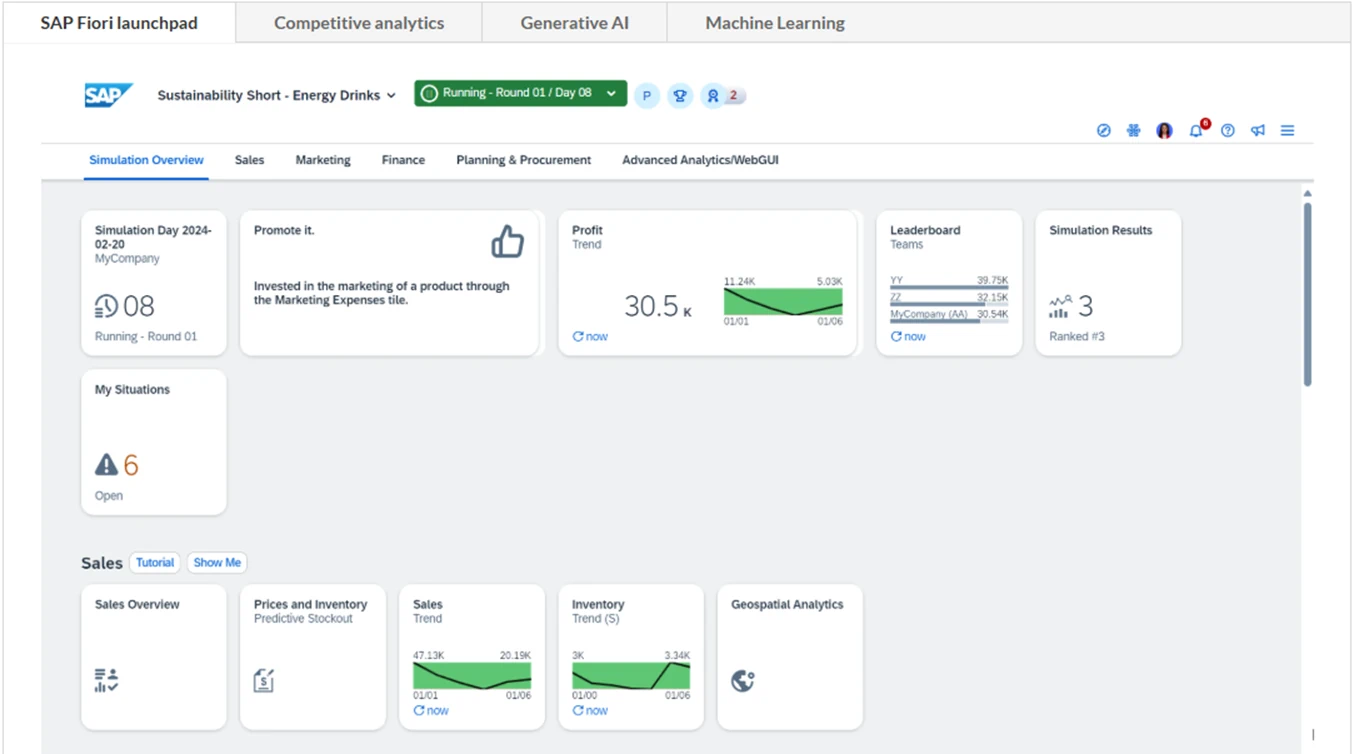This screenshot has width=1353, height=754.
Task: Click the ZZ team leaderboard bar
Action: [949, 305]
